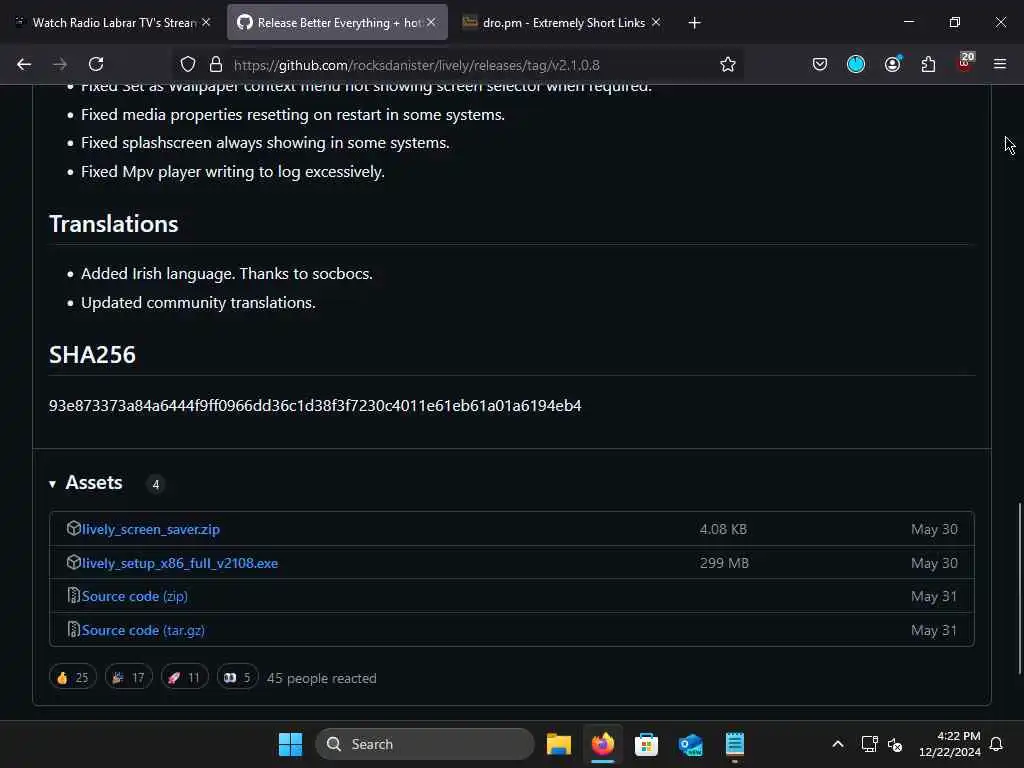1024x768 pixels.
Task: Click the 299 MB file size
Action: 724,563
